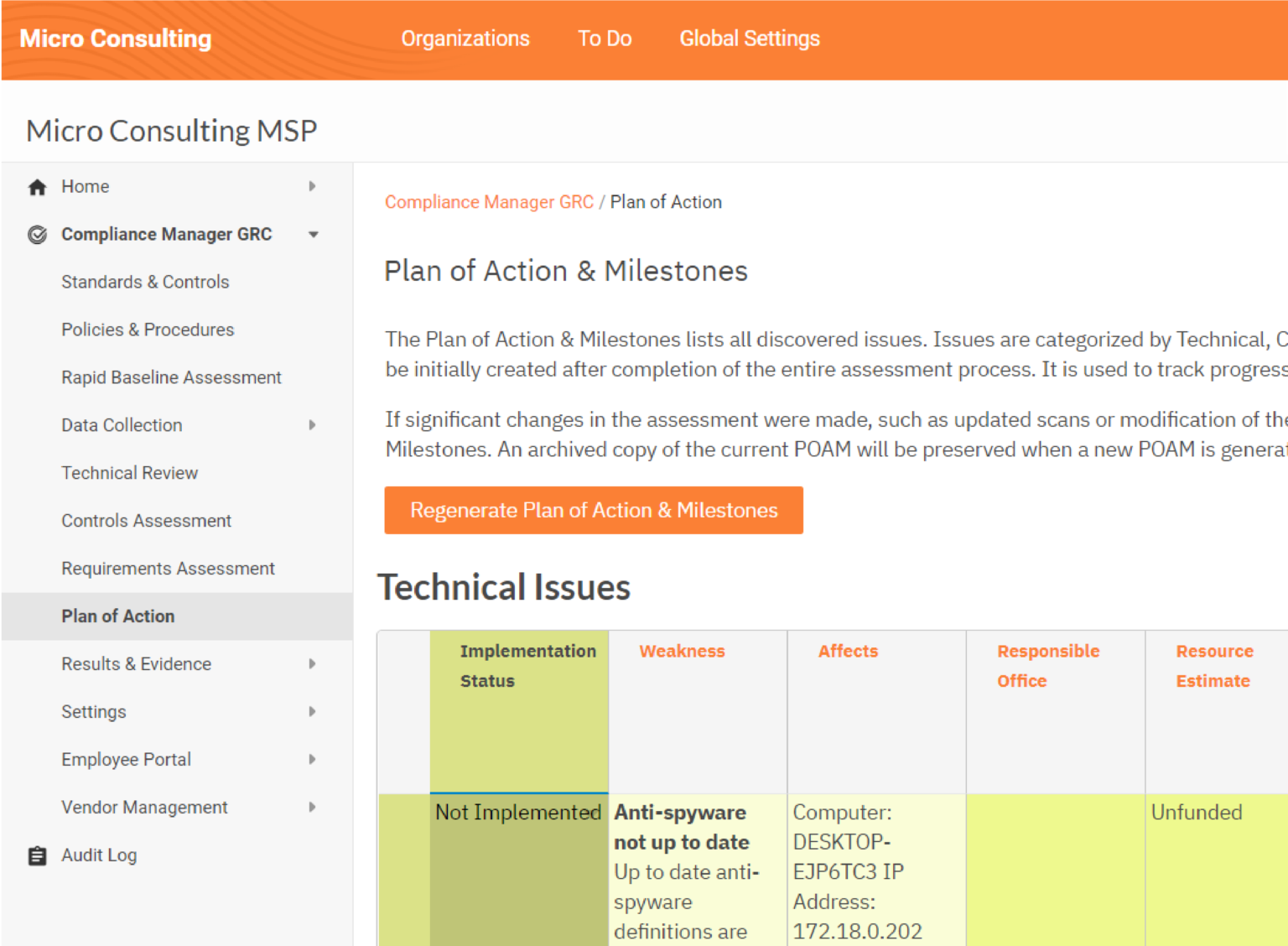This screenshot has height=946, width=1288.
Task: Open Compliance Manager GRC breadcrumb link
Action: [490, 201]
